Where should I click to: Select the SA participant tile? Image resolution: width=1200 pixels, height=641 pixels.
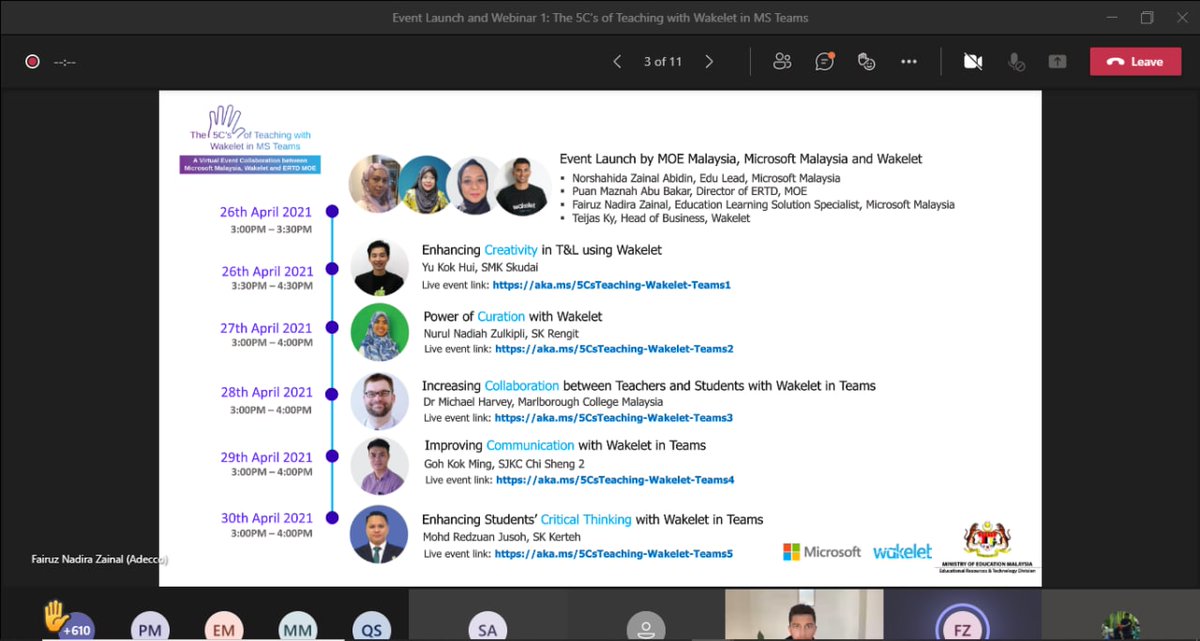click(x=487, y=615)
